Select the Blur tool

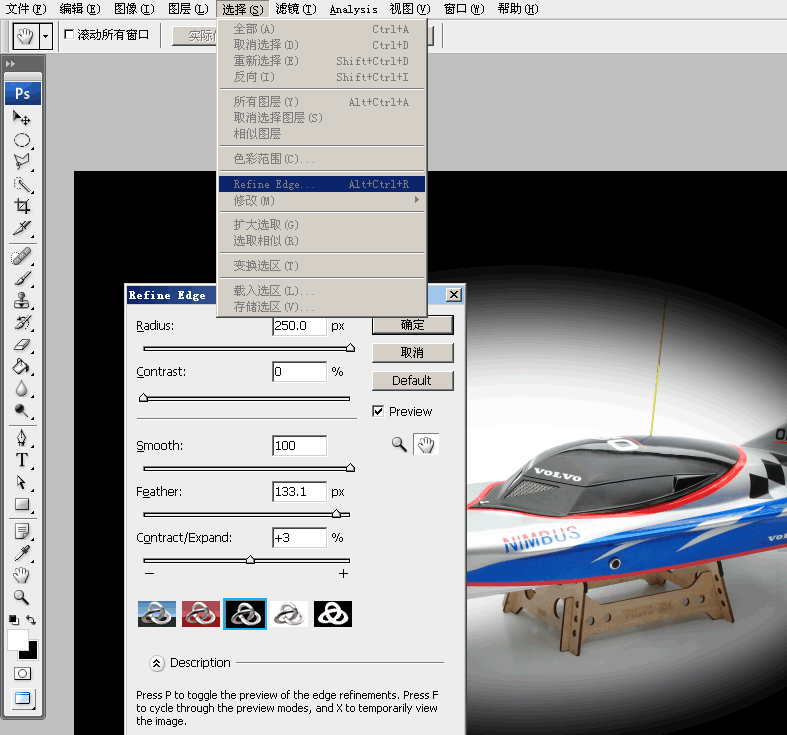pyautogui.click(x=21, y=389)
